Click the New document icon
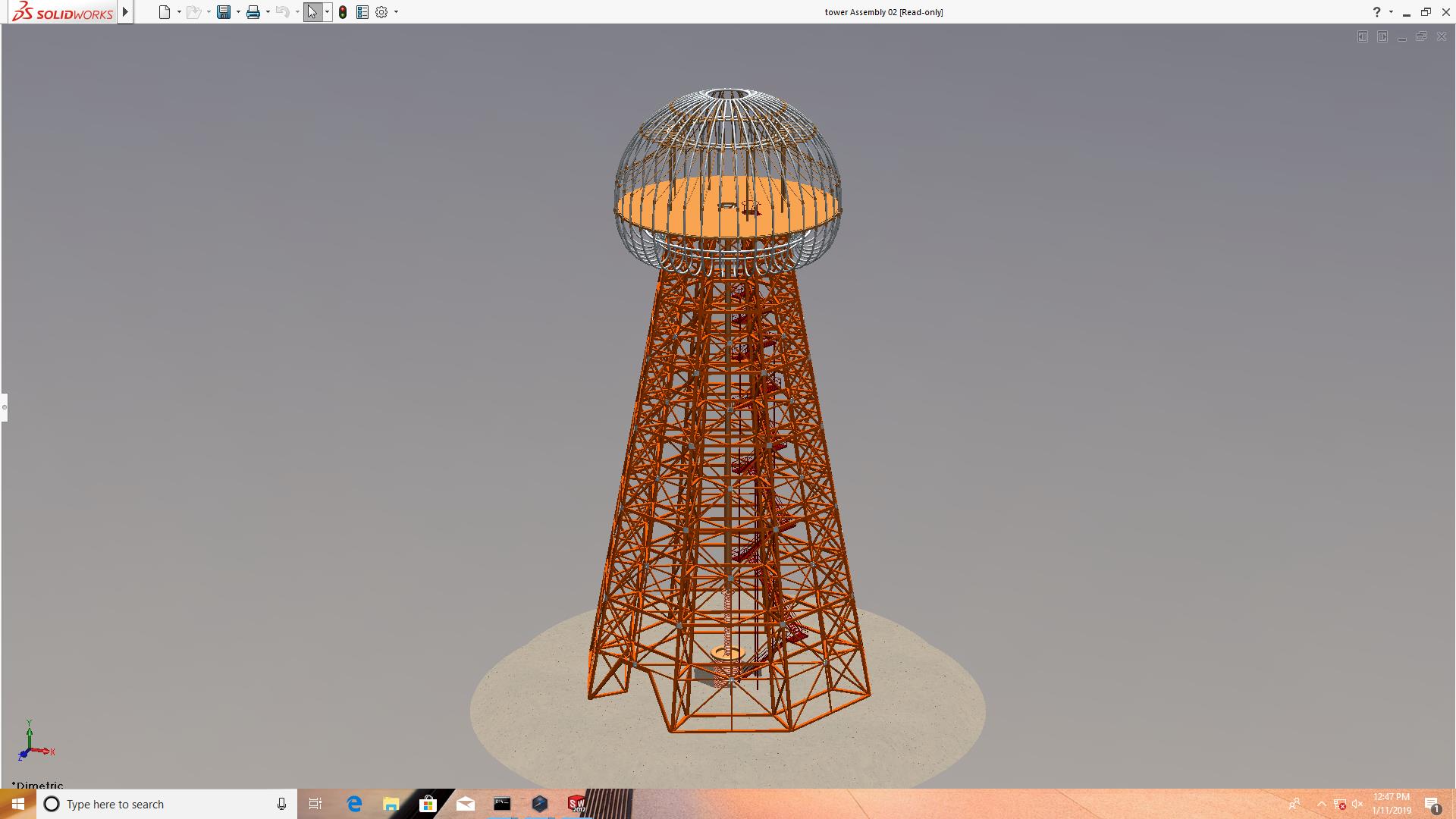The image size is (1456, 819). 164,12
